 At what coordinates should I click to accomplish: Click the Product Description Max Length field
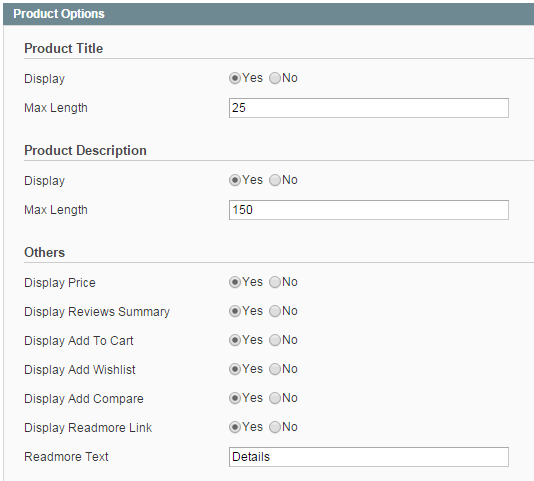(369, 210)
